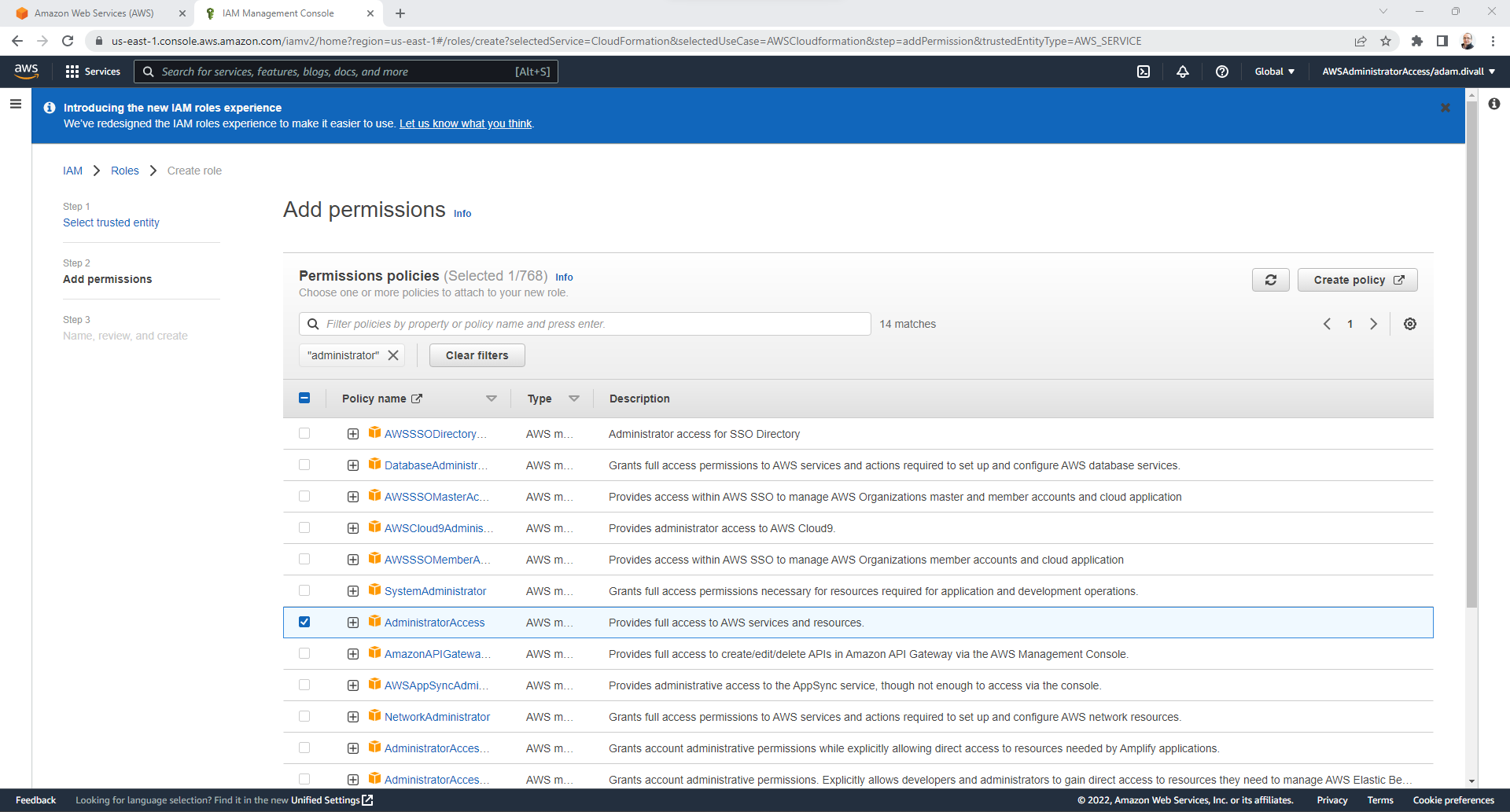Click the Clear filters button
The image size is (1510, 812).
[x=477, y=355]
